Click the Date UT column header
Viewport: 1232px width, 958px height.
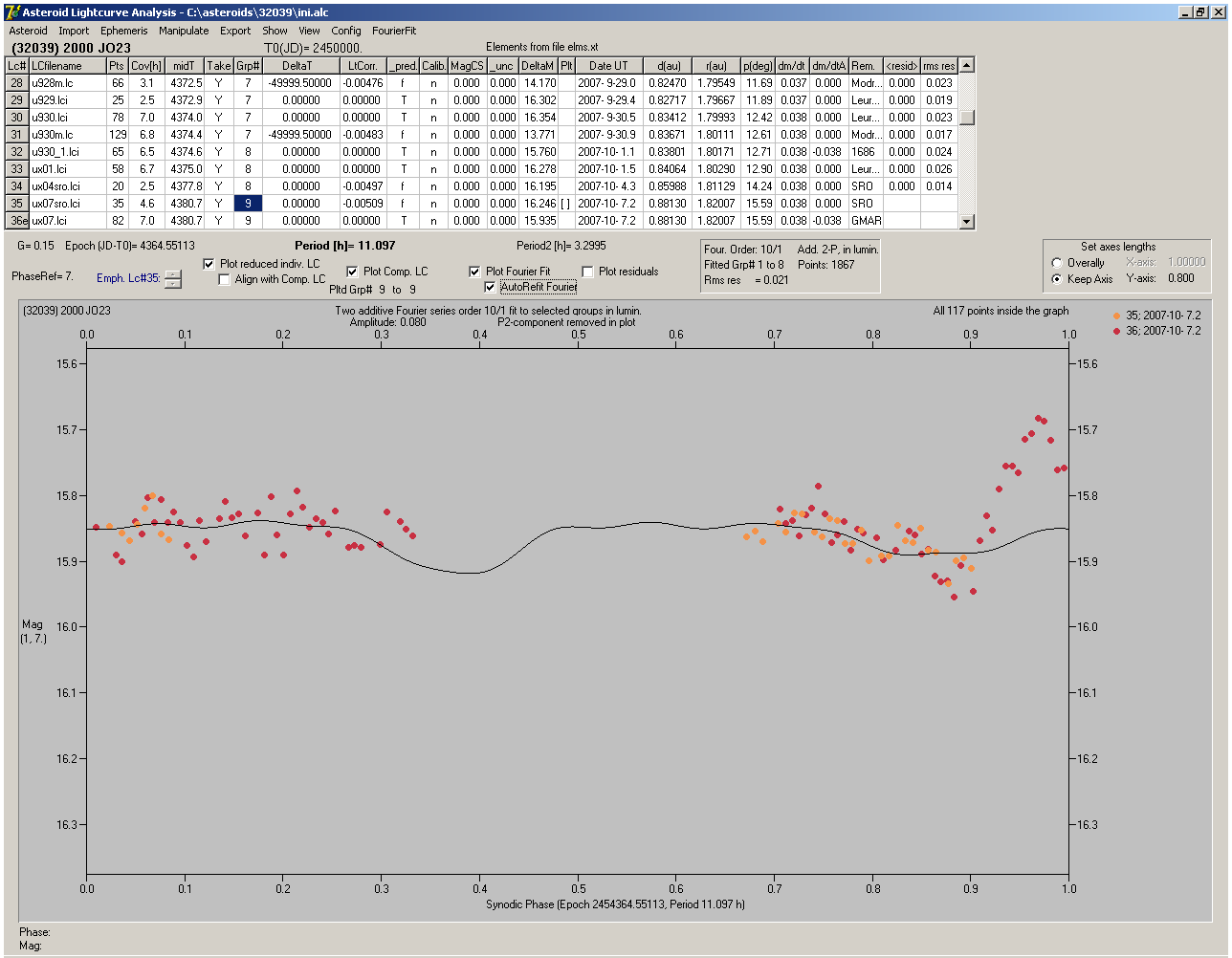click(608, 66)
